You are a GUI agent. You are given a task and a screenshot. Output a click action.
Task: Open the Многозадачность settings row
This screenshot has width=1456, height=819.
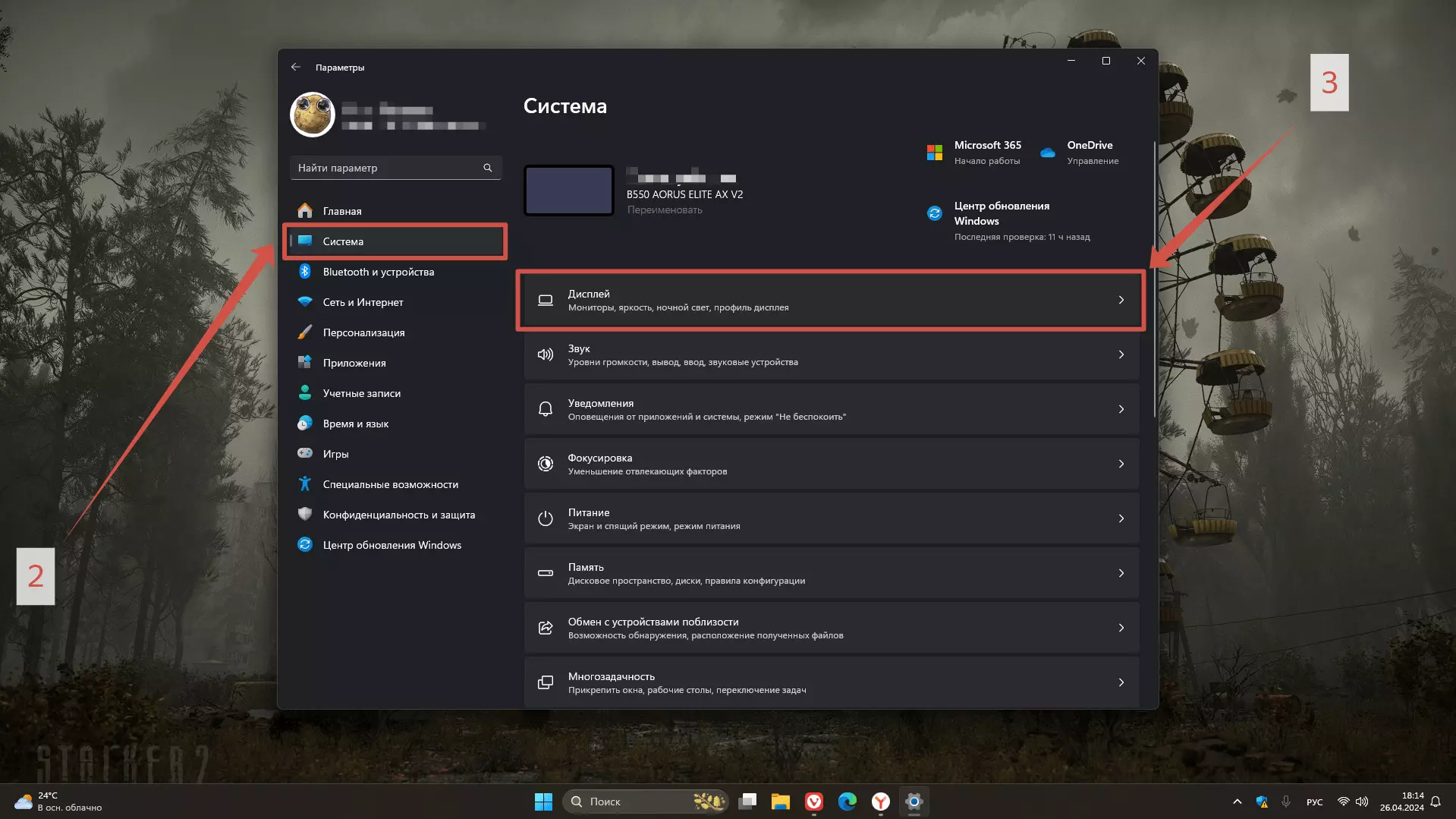[832, 682]
